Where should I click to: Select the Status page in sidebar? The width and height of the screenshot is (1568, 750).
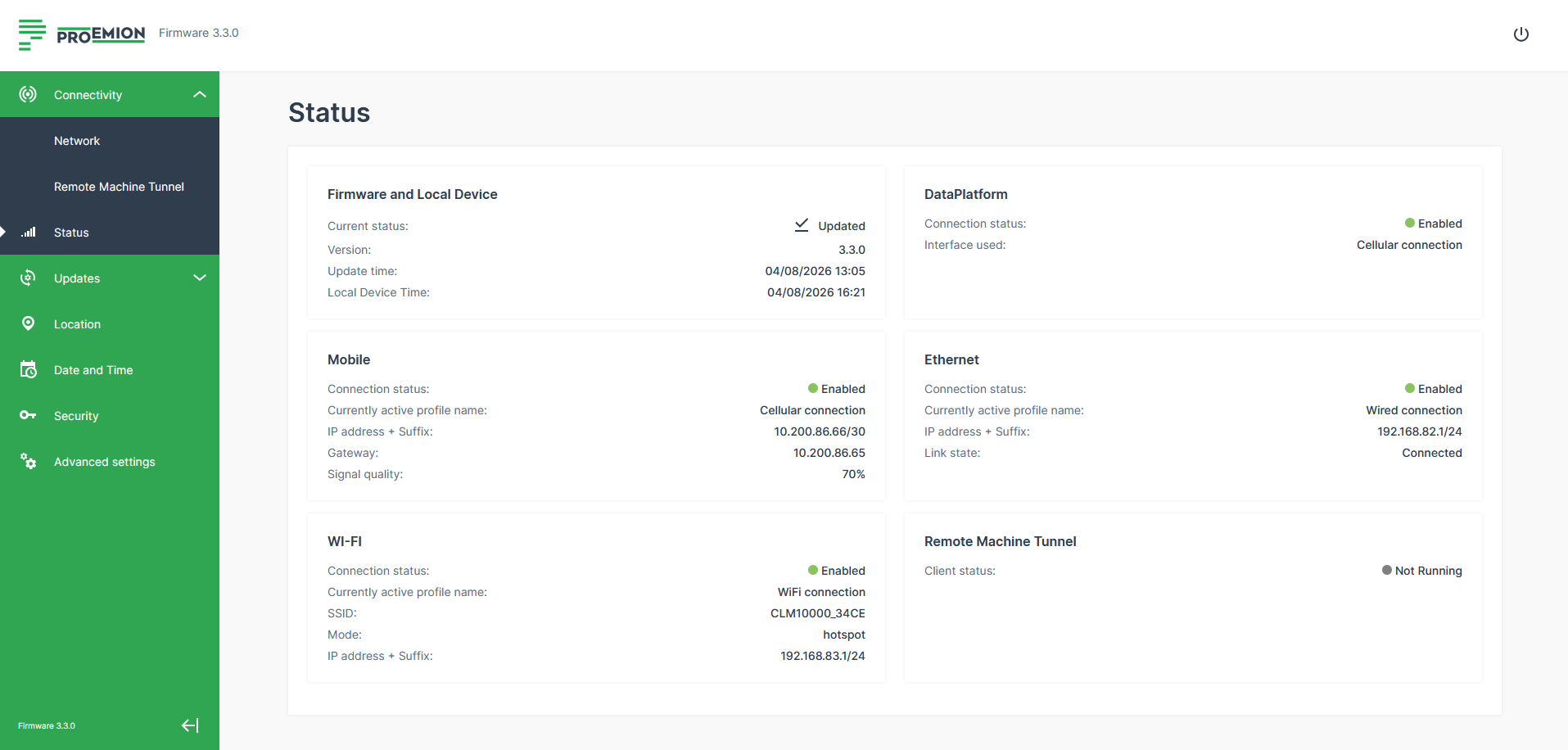pyautogui.click(x=71, y=233)
